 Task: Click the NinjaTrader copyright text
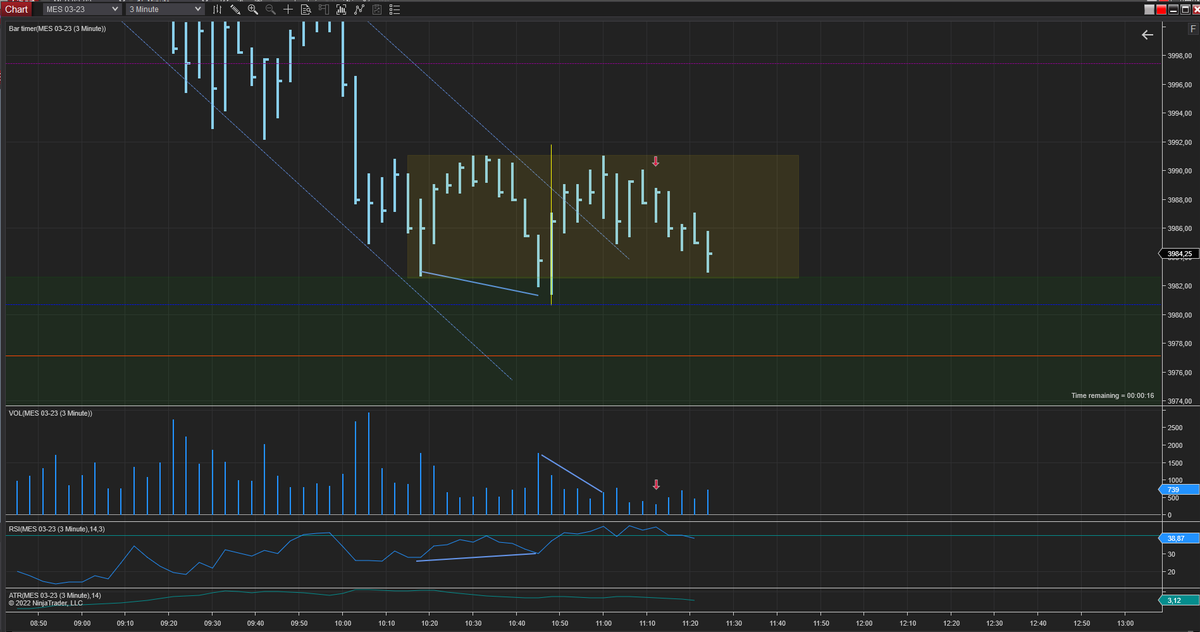(x=46, y=603)
